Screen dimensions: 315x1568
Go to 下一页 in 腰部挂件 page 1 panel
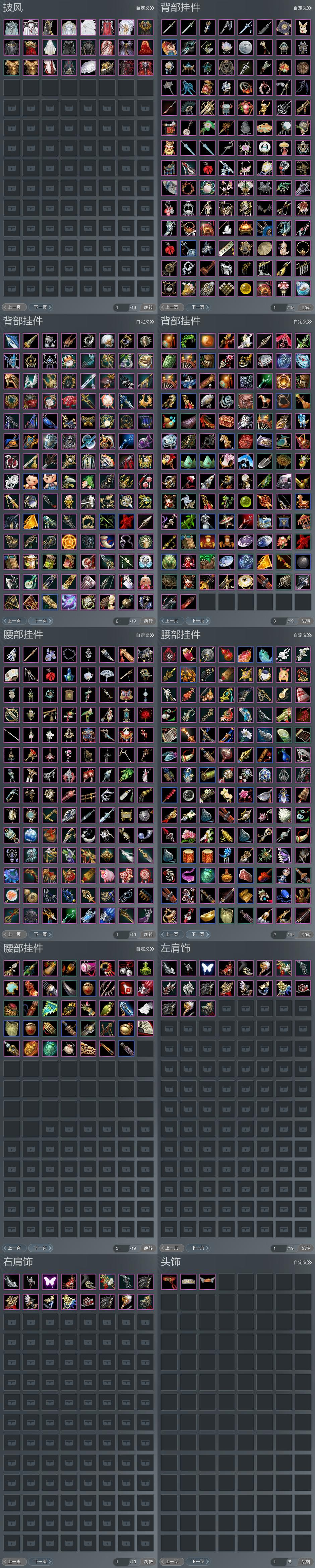(40, 934)
